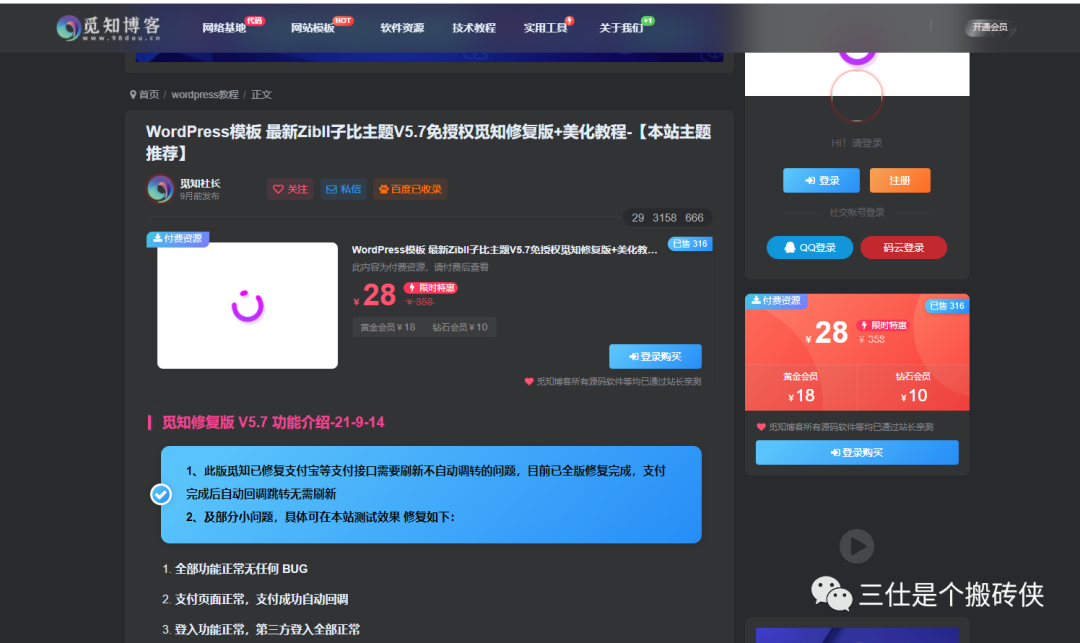Click the orange 注册 register button
This screenshot has width=1080, height=643.
coord(899,181)
